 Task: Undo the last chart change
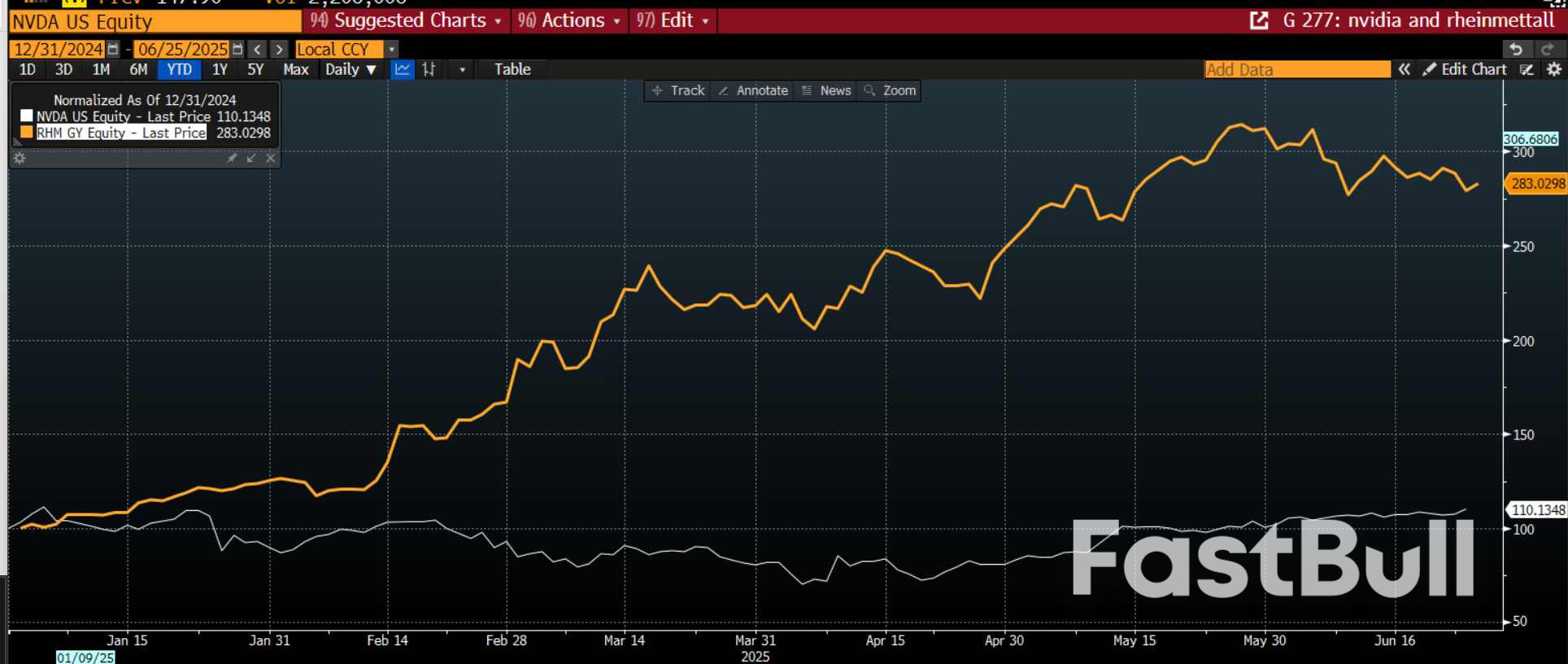pyautogui.click(x=1515, y=50)
